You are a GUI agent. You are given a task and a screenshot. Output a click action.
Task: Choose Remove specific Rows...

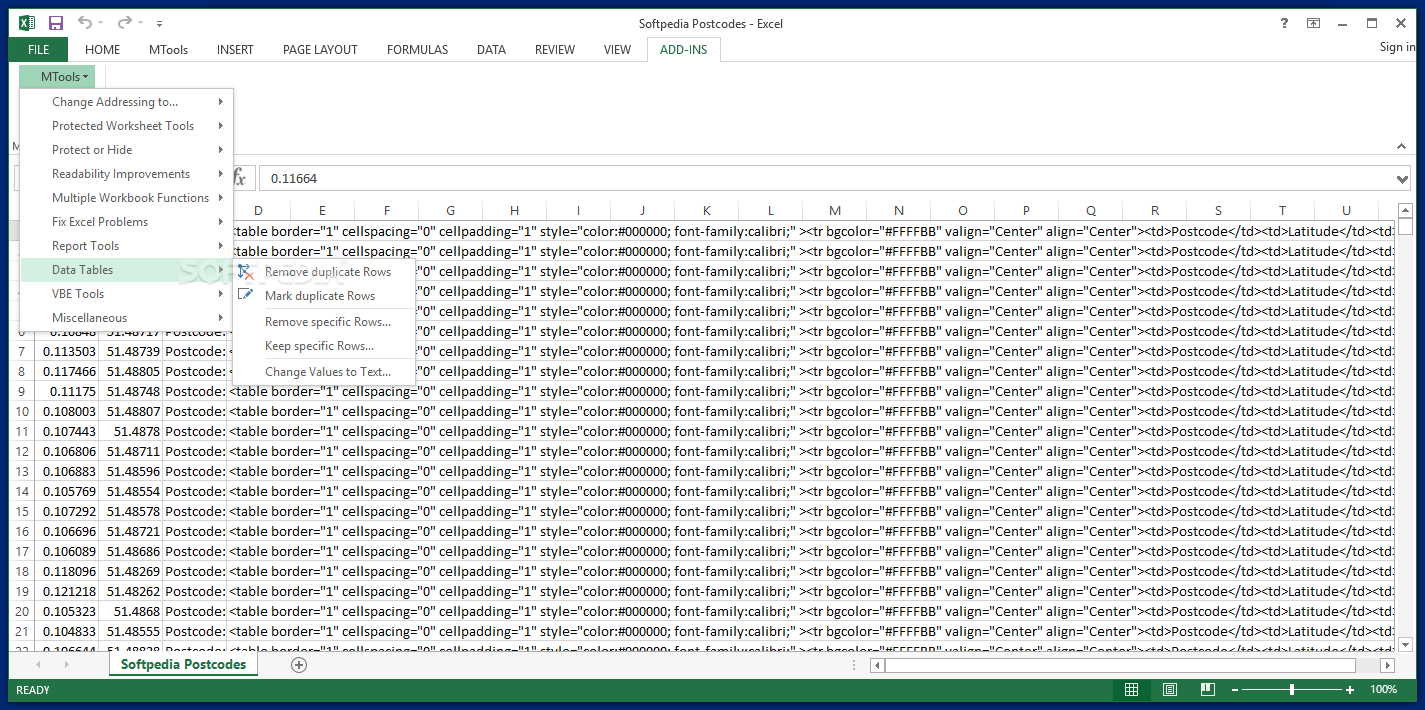coord(324,322)
